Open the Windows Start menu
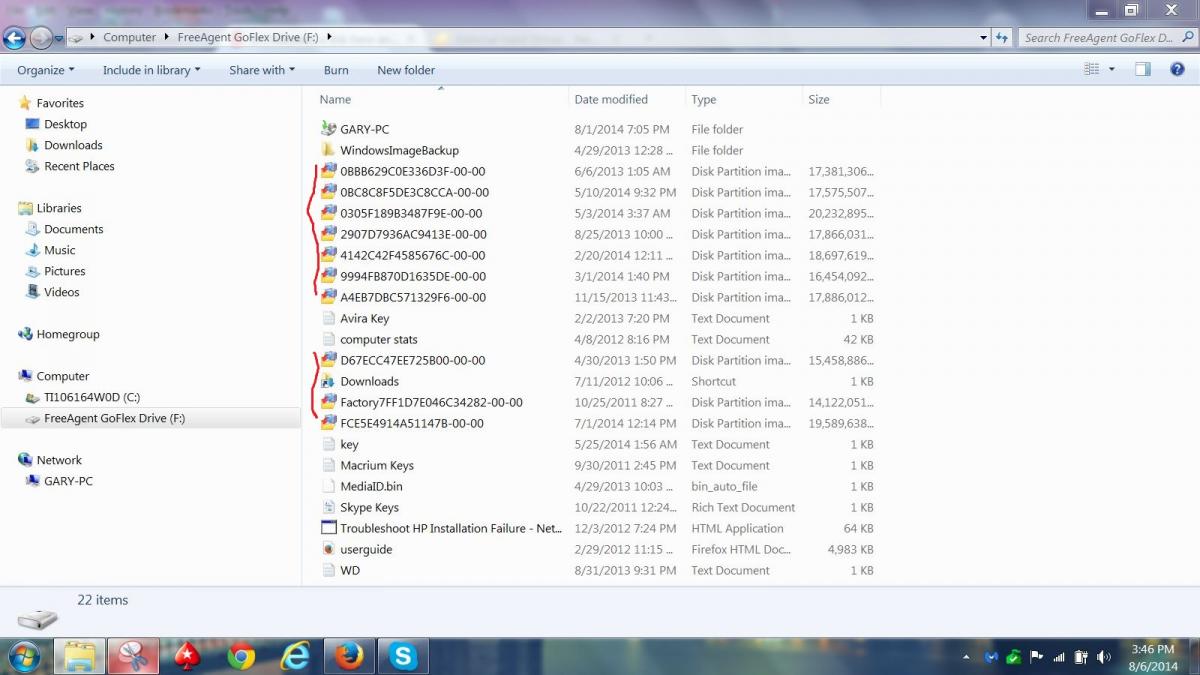This screenshot has width=1200, height=675. (23, 656)
